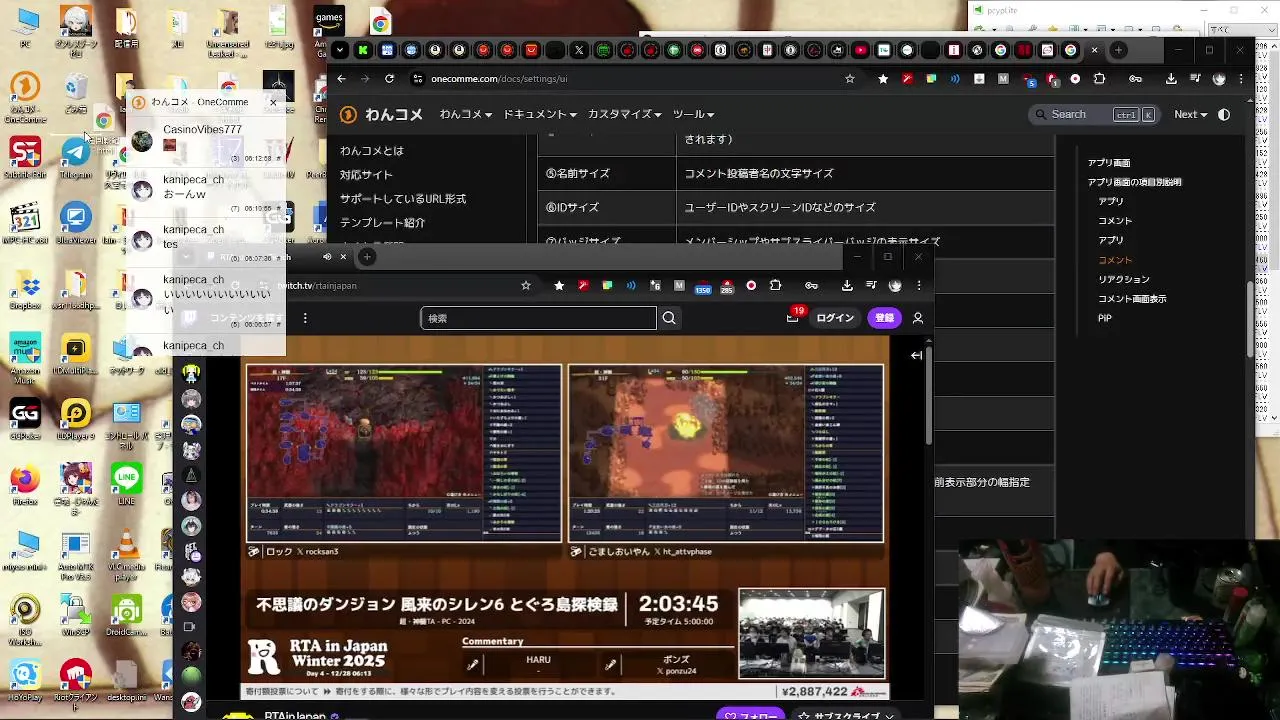Open the Next version dropdown
This screenshot has height=720, width=1280.
[x=1191, y=115]
